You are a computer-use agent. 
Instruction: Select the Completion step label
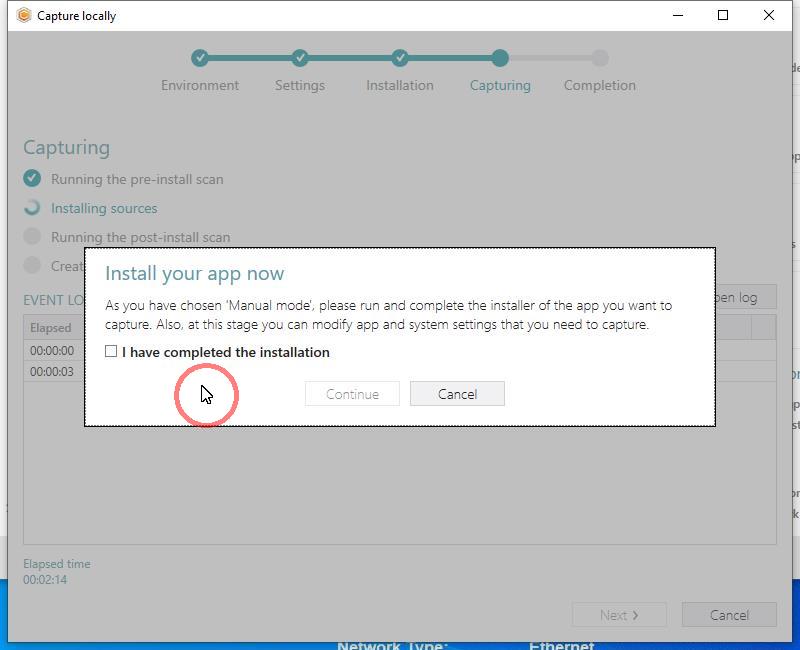pyautogui.click(x=599, y=85)
